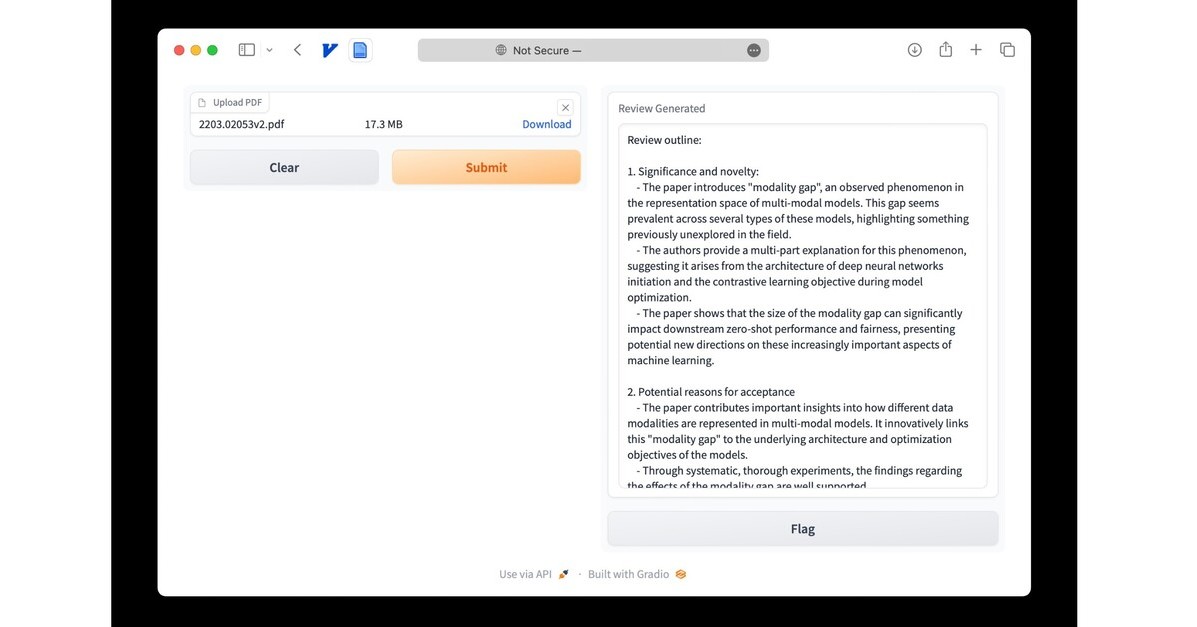
Task: Show Safari downloads list
Action: pos(914,50)
